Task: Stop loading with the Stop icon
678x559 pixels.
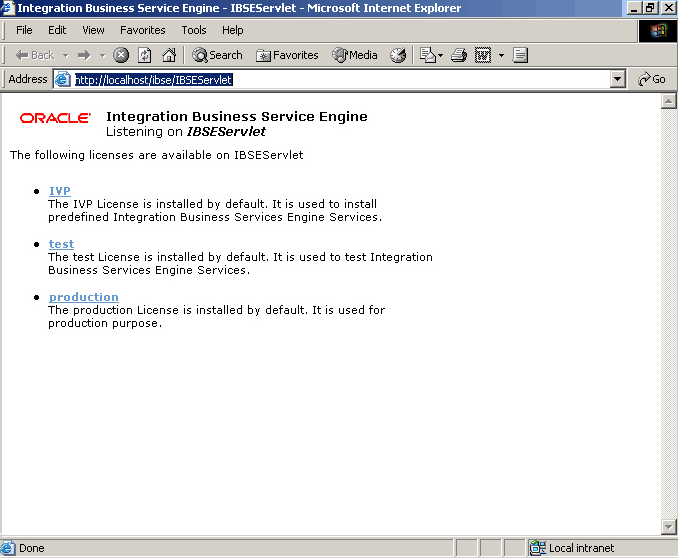Action: (121, 55)
